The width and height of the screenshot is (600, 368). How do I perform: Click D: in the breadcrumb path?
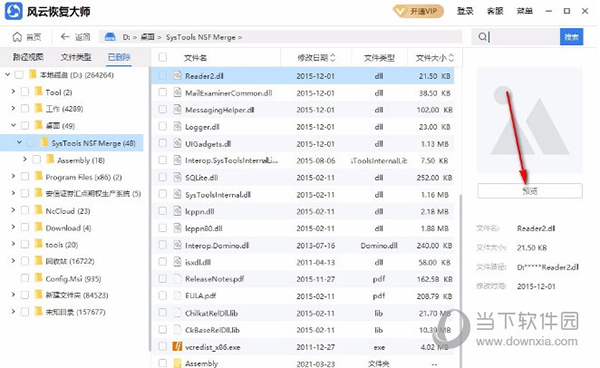126,37
